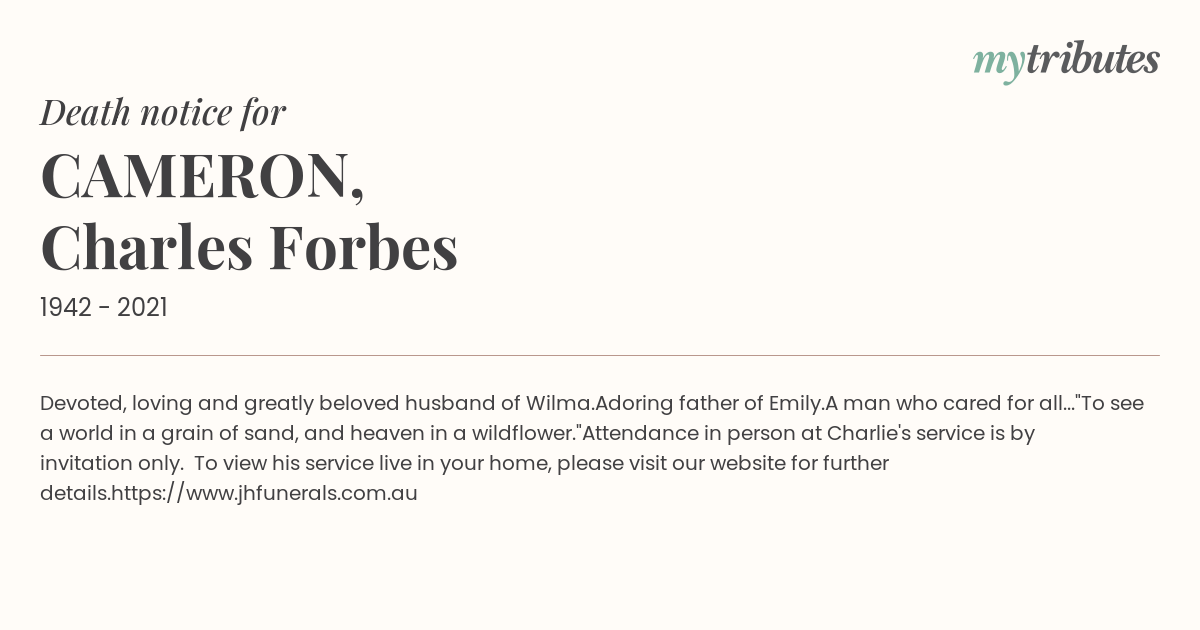Click the horizontal divider line

coord(600,355)
